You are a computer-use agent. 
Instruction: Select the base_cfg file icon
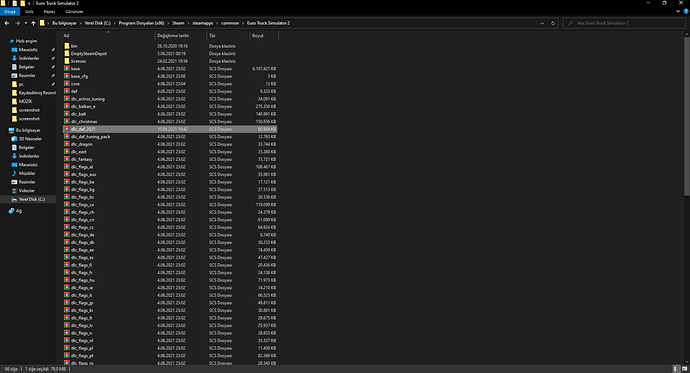pos(67,76)
